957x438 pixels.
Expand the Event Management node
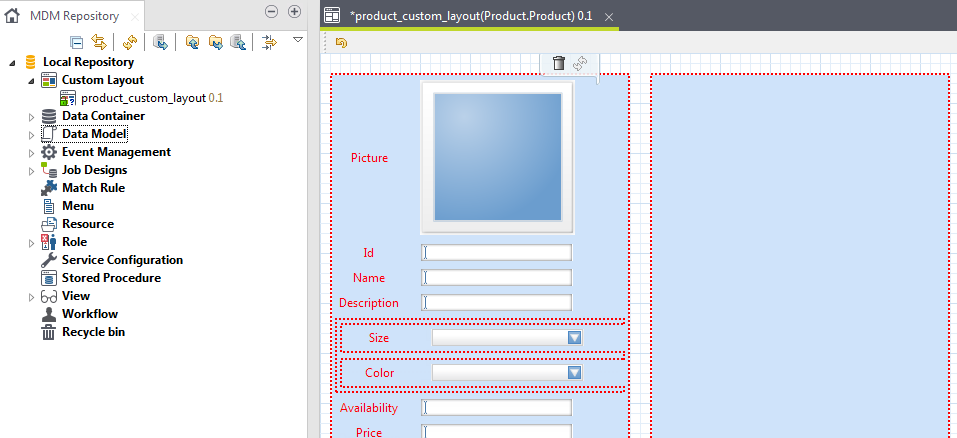point(31,153)
